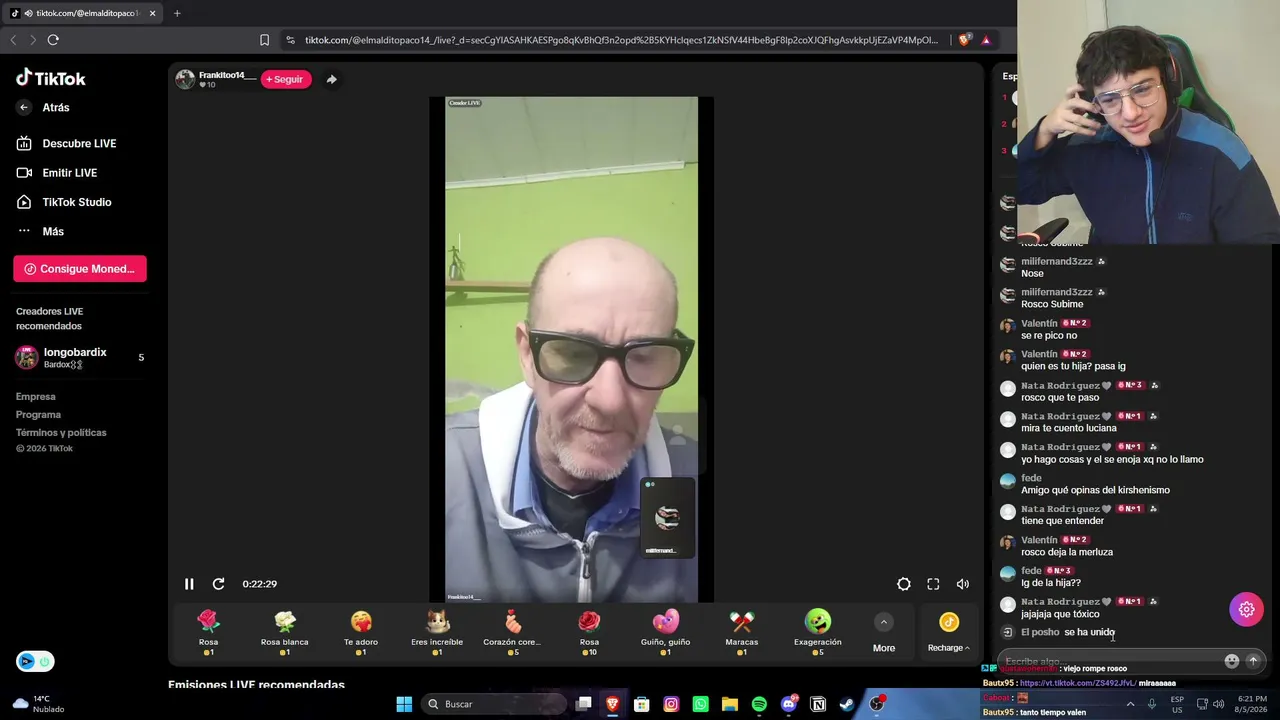
Task: Bookmark this page in browser
Action: pos(264,40)
